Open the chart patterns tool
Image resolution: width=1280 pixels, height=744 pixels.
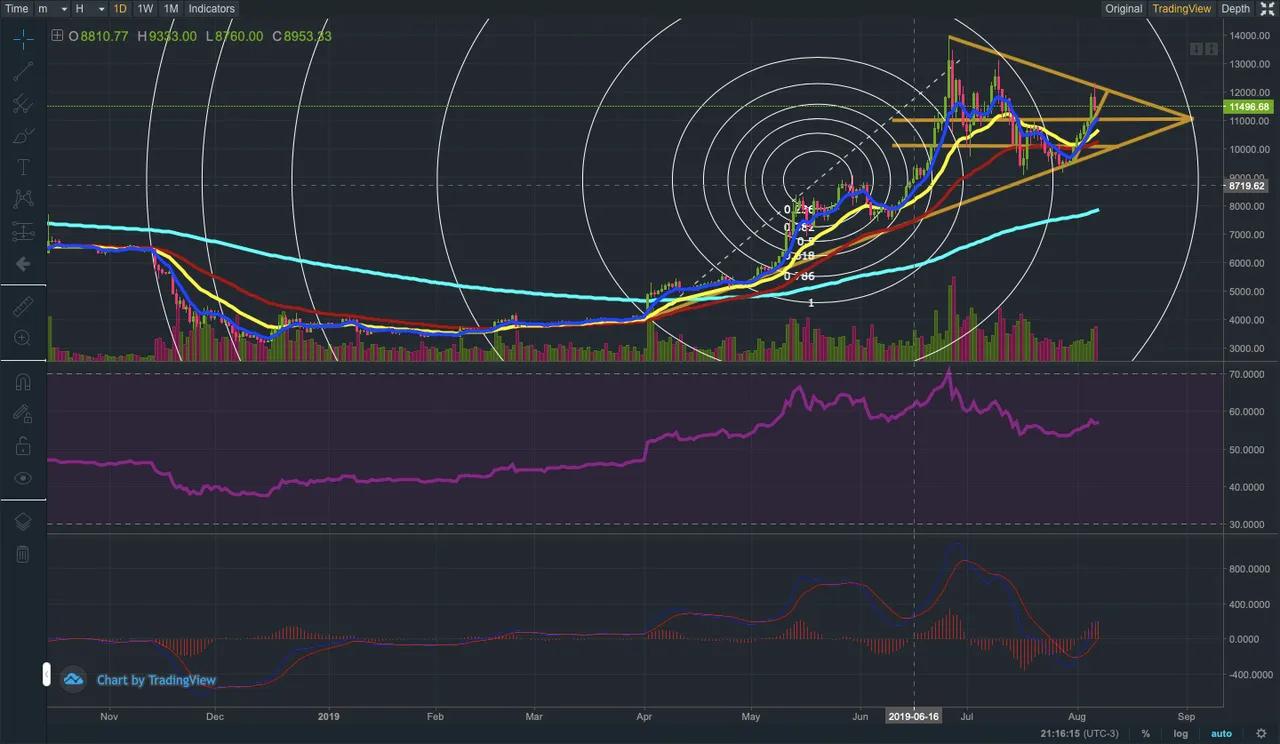[x=23, y=199]
